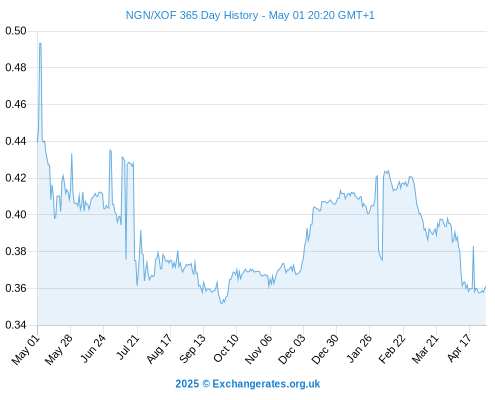The width and height of the screenshot is (495, 400).
Task: Click the Dec 03 date label
Action: [x=292, y=349]
